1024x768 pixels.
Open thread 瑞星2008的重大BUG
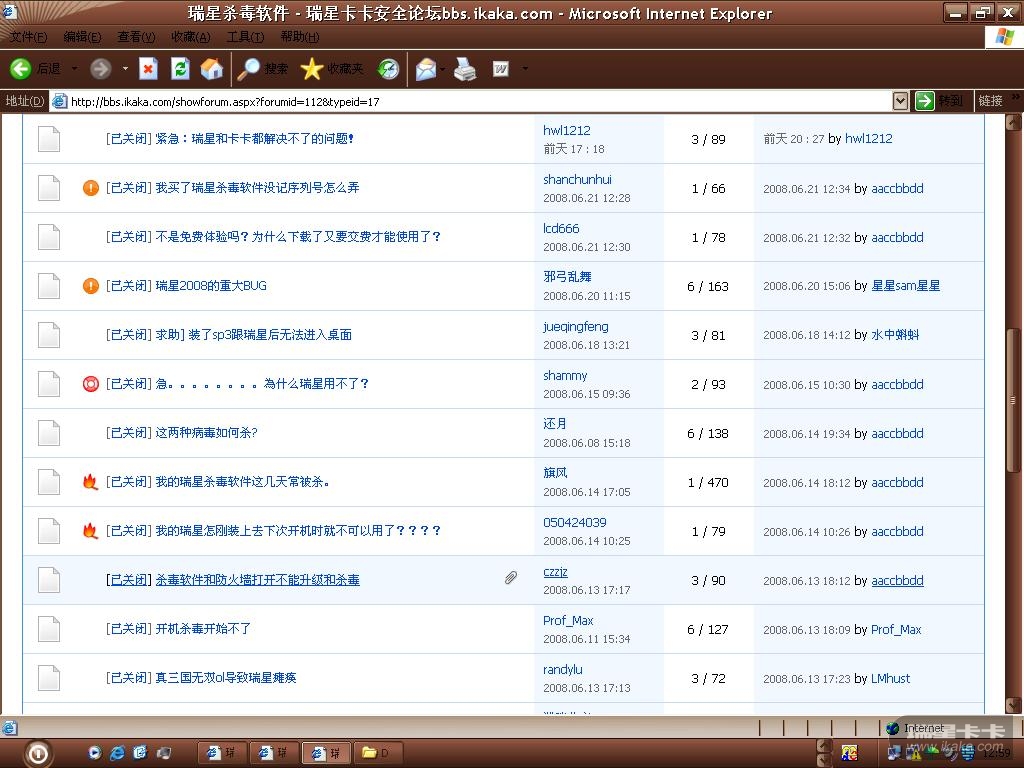[x=211, y=285]
